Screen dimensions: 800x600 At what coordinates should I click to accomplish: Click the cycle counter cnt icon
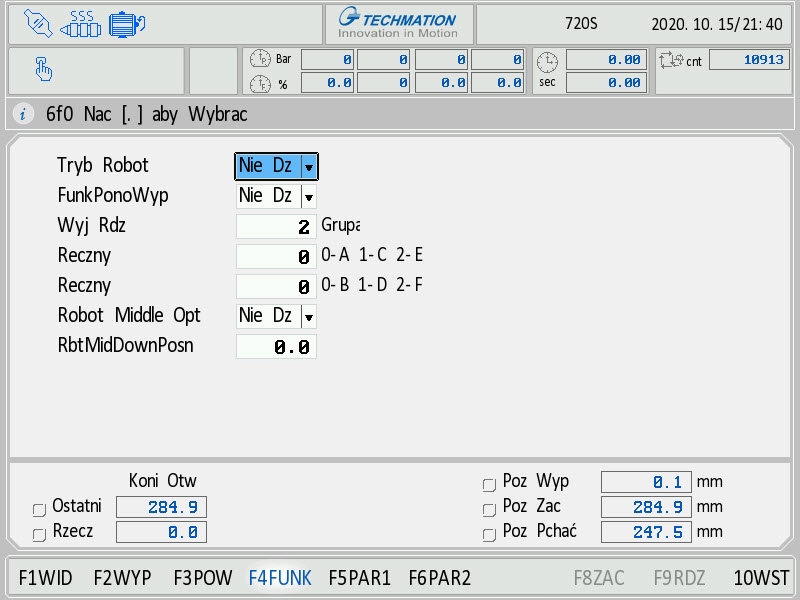[670, 60]
